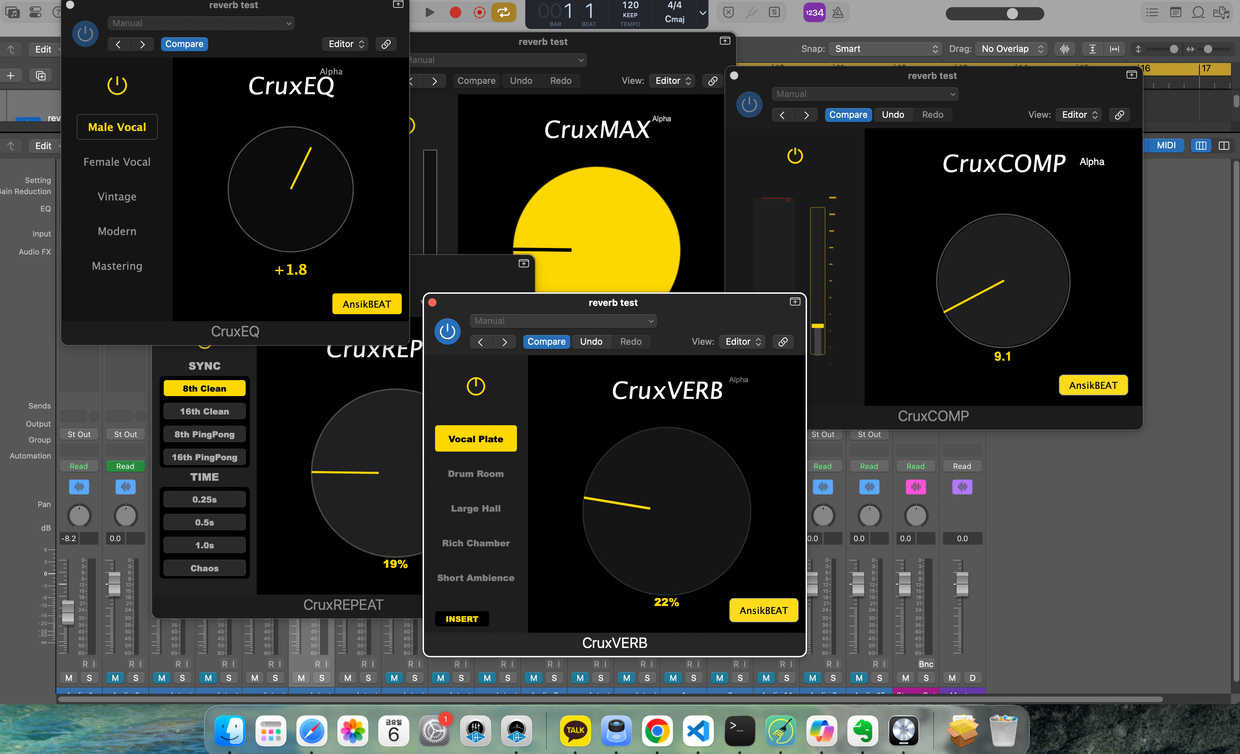
Task: Toggle yellow power icon inside CruxVERB plugin
Action: [476, 386]
